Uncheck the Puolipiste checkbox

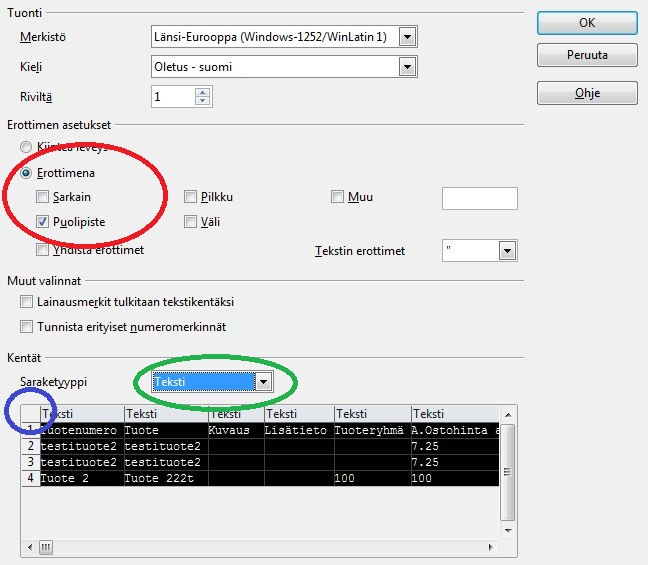[x=42, y=222]
